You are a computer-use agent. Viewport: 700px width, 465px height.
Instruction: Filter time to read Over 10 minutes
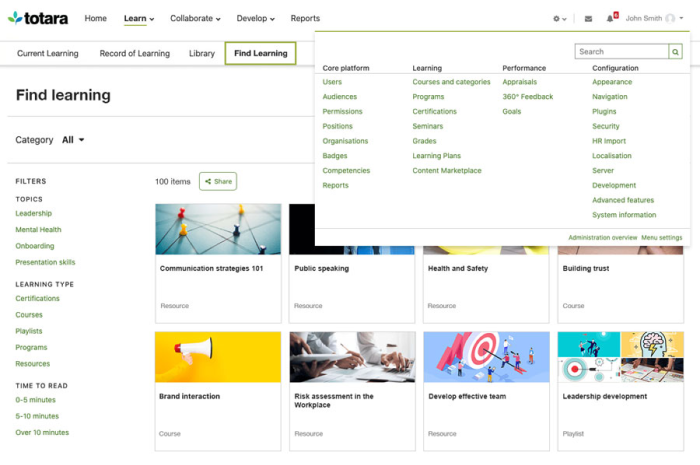point(42,432)
